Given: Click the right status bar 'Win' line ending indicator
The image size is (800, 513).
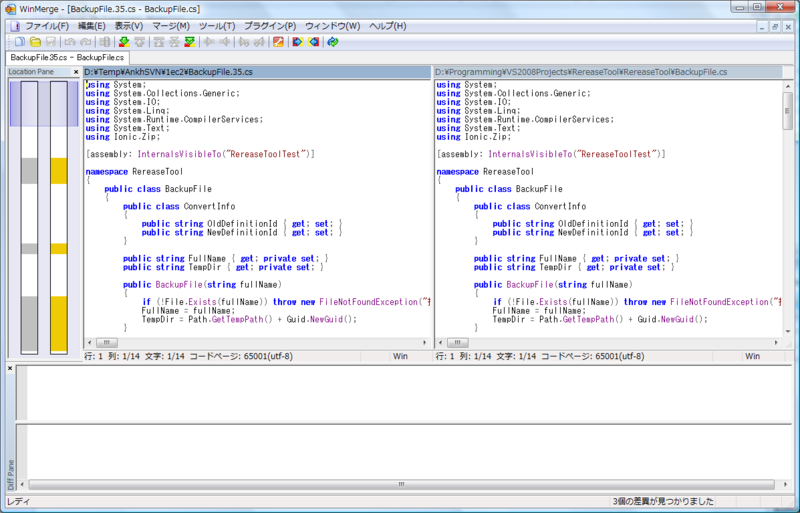Looking at the screenshot, I should [753, 356].
